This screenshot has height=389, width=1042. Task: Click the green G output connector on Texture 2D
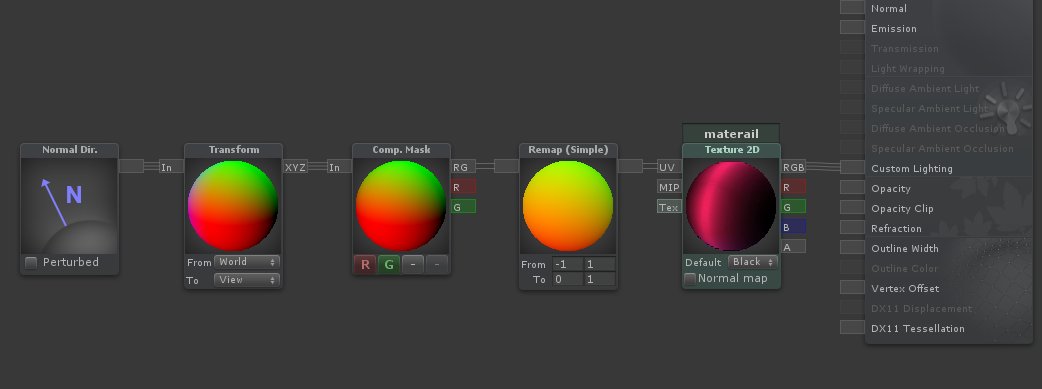point(793,207)
